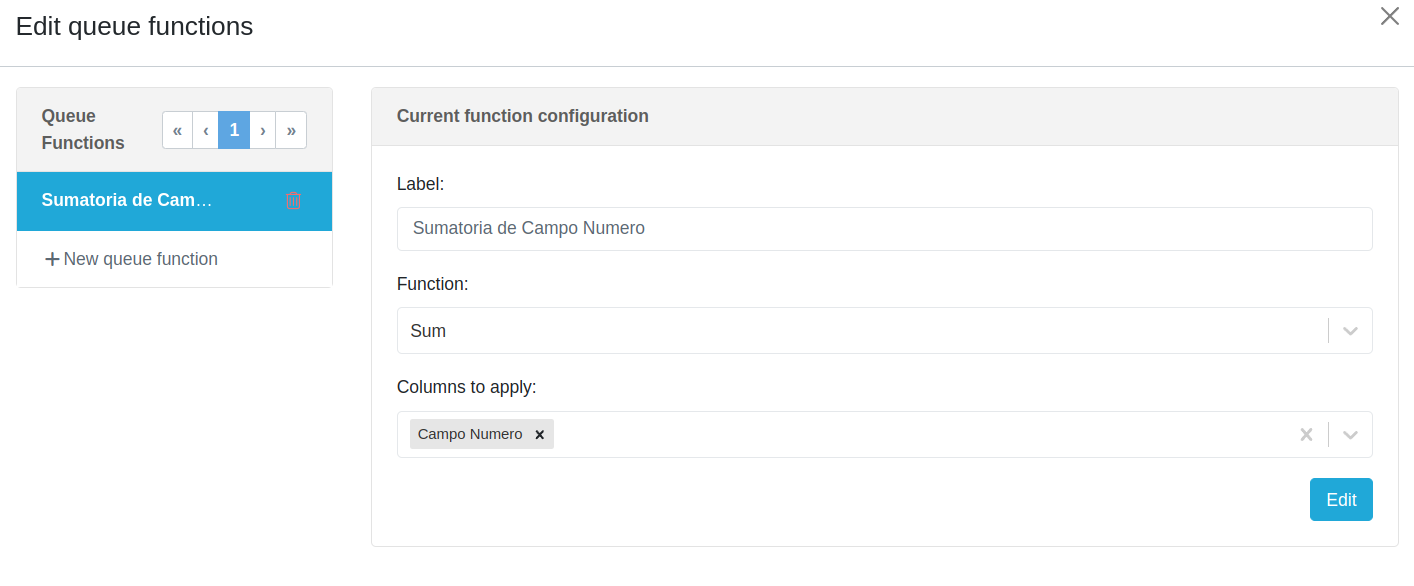1414x586 pixels.
Task: Select the Sumatoria de Cam… list item
Action: [127, 200]
